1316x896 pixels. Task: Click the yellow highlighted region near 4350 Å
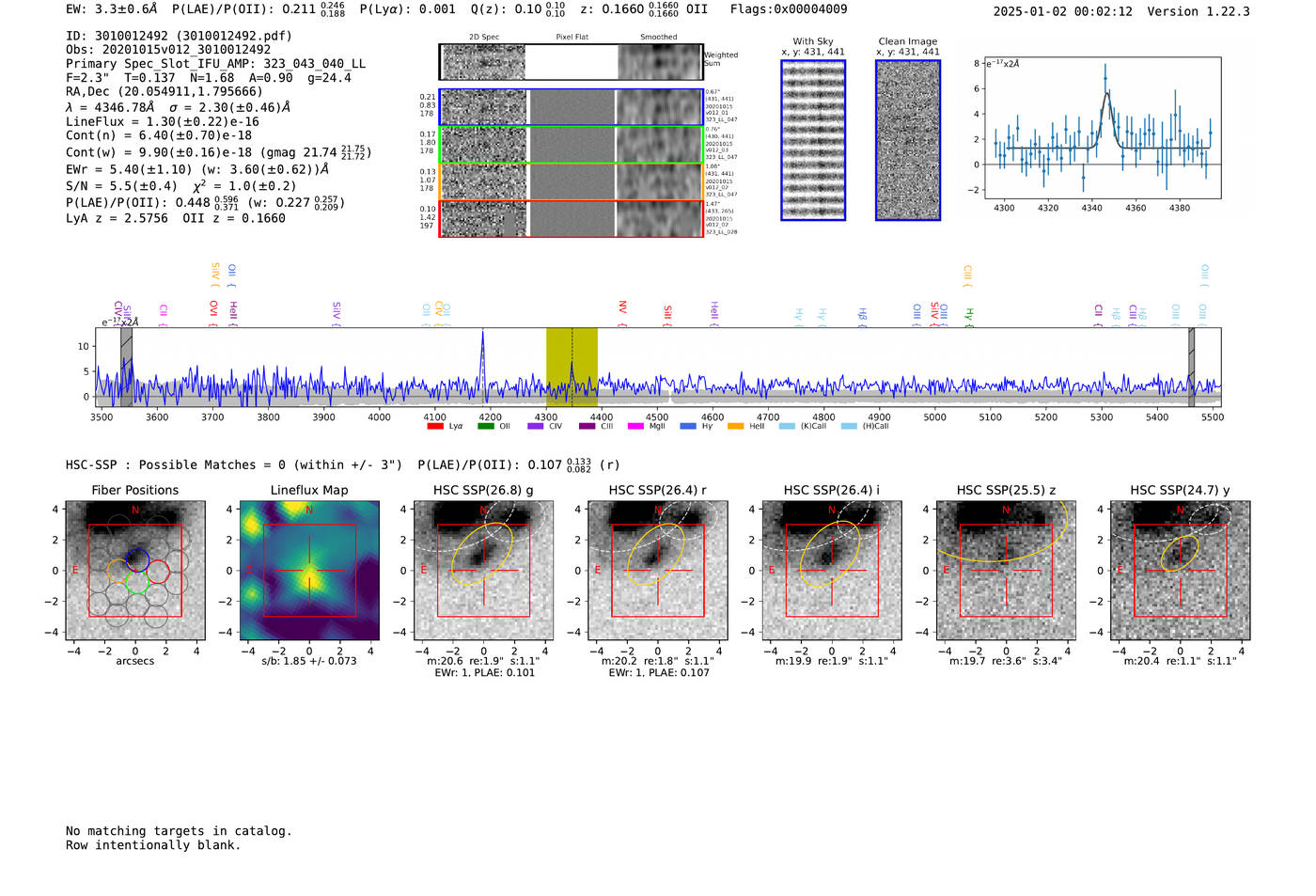[x=572, y=367]
